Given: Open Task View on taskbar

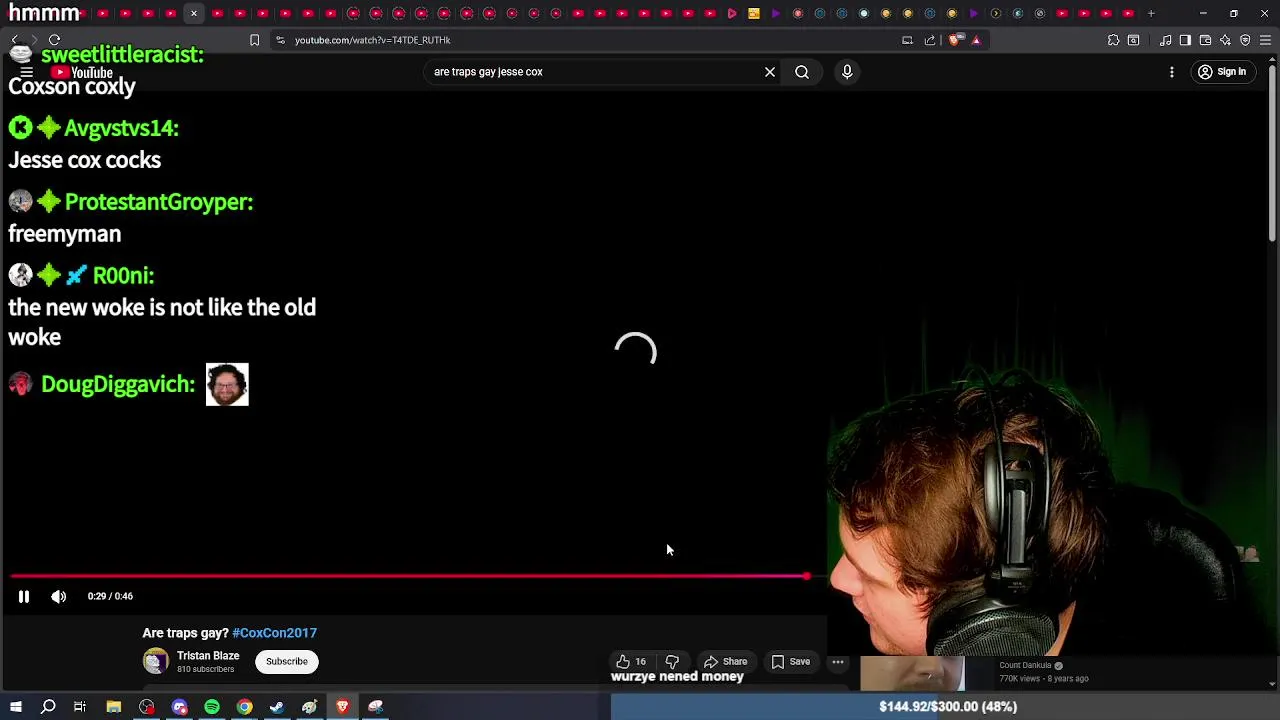Looking at the screenshot, I should point(80,707).
